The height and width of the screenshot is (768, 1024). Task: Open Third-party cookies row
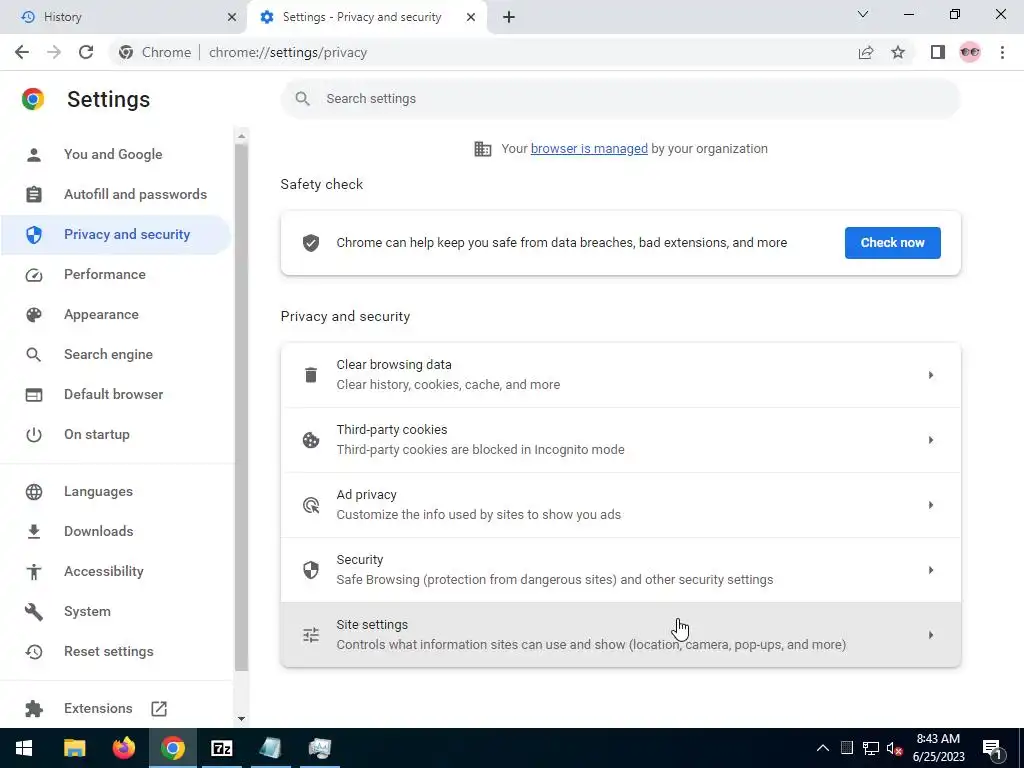[620, 440]
